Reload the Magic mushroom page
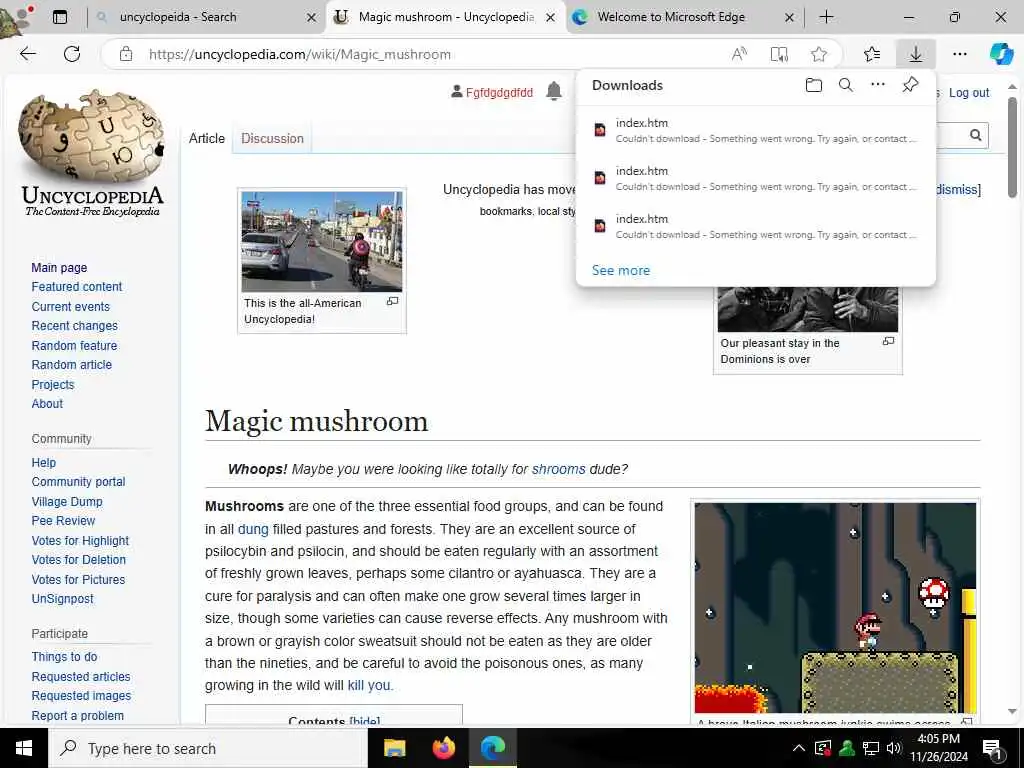 coord(72,54)
